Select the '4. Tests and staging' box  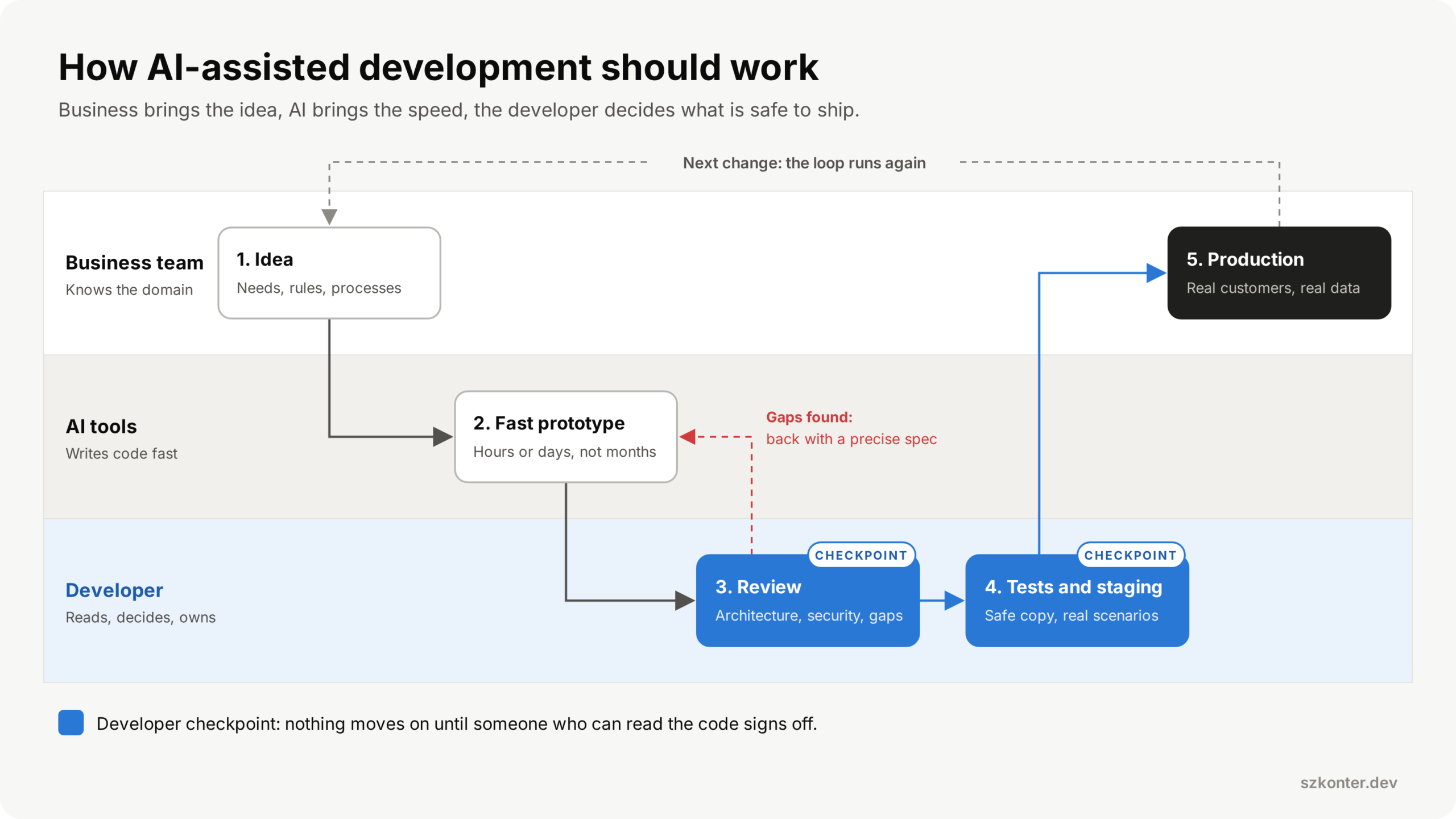(1077, 601)
